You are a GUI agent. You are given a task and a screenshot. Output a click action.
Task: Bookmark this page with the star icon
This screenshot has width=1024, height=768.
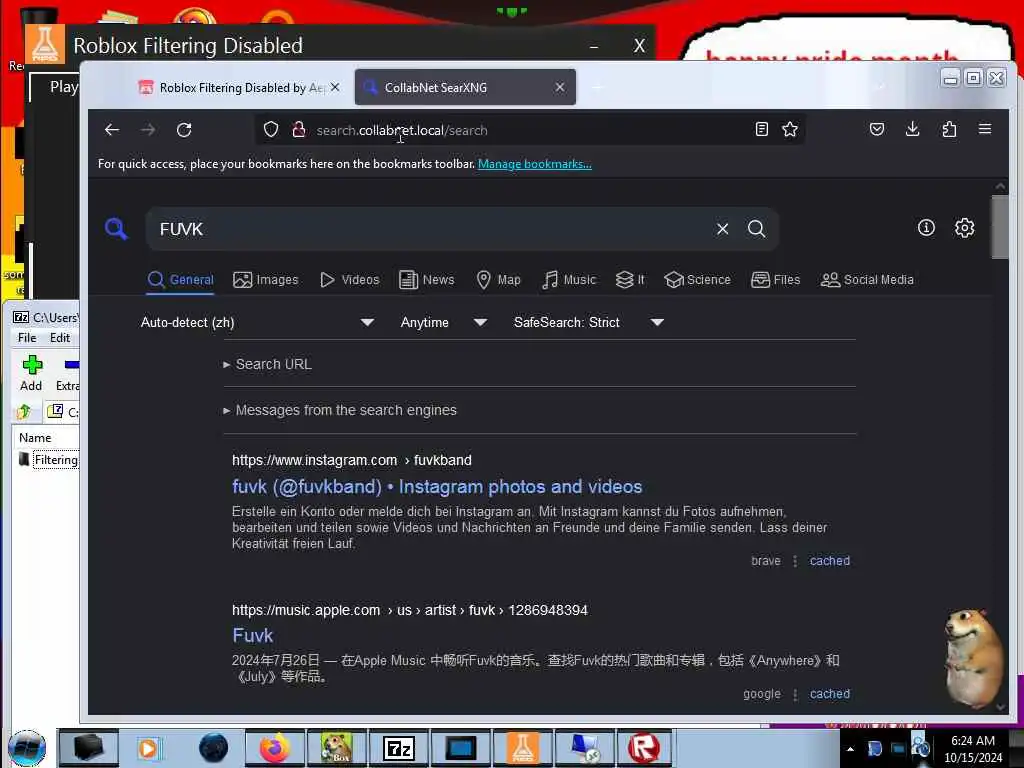[790, 129]
